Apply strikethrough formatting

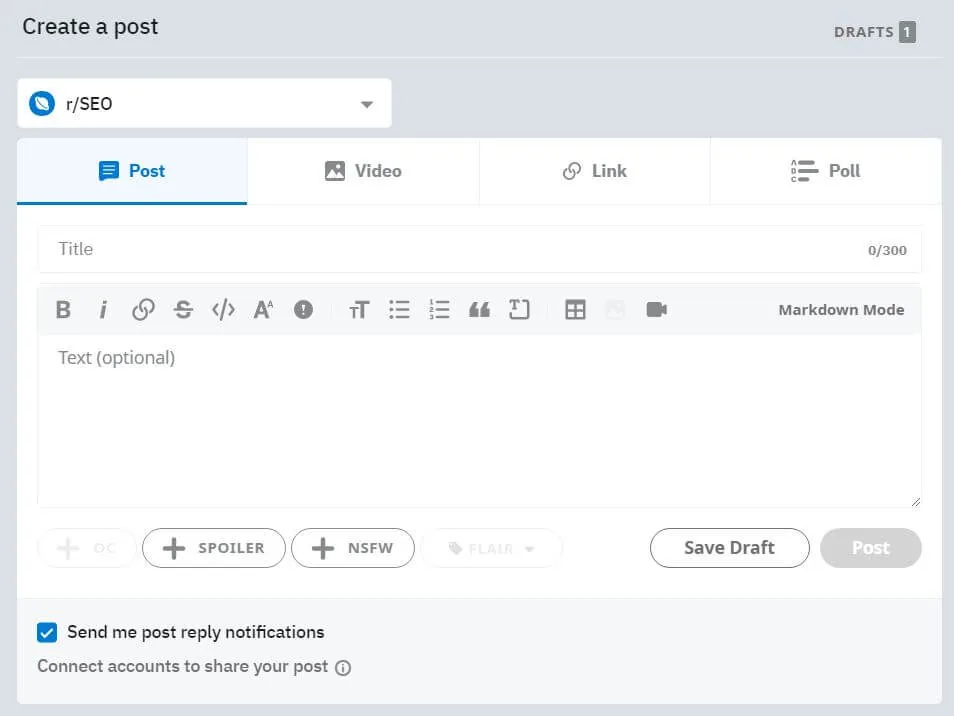pyautogui.click(x=183, y=310)
